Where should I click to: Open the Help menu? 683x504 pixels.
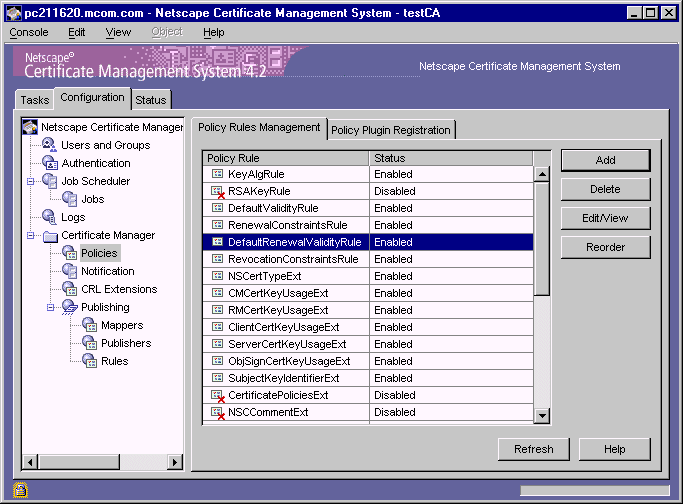(x=213, y=32)
